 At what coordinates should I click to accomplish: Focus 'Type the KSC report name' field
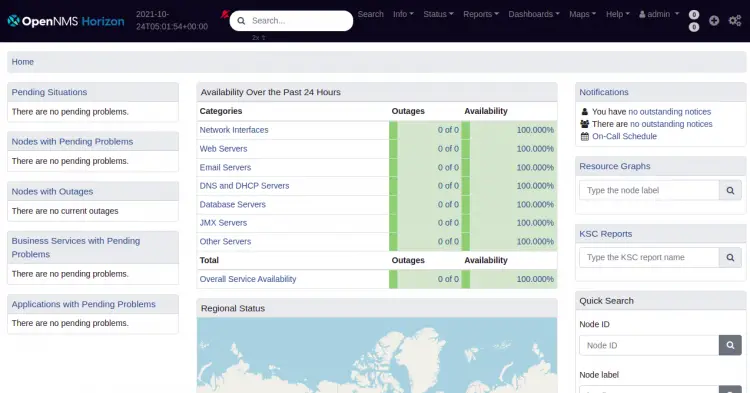[649, 257]
